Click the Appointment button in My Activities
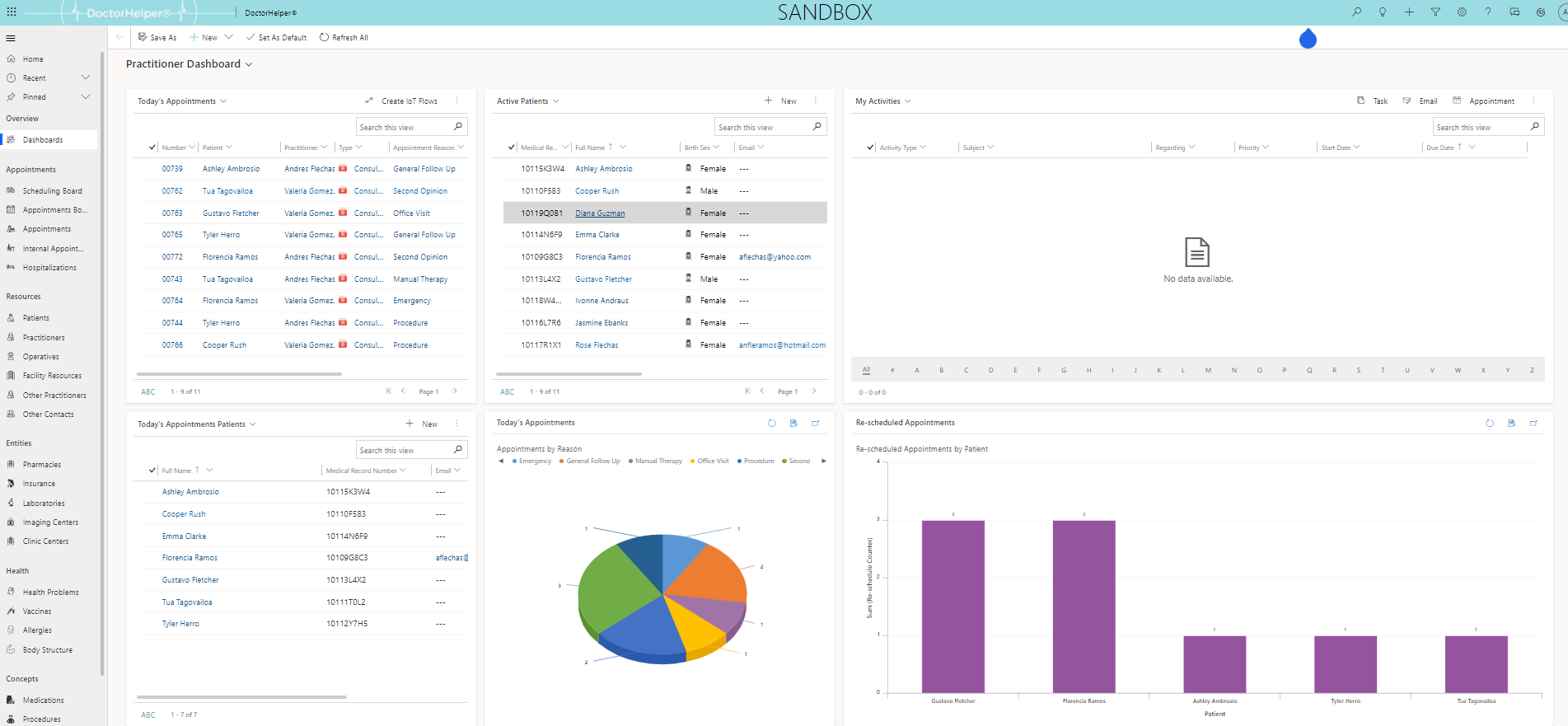 pos(1483,101)
